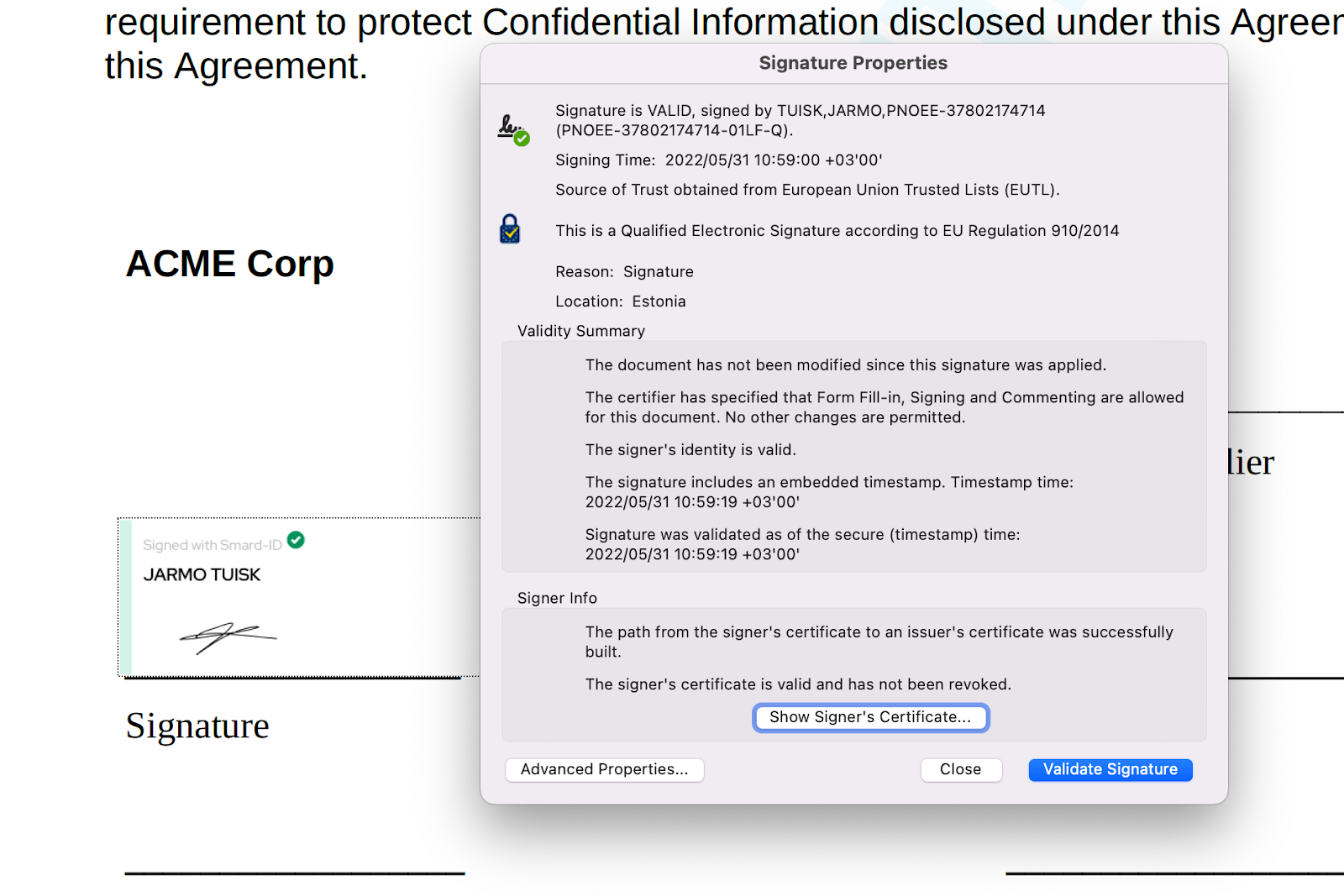Select the Location: Estonia line
The image size is (1344, 896).
(x=620, y=301)
